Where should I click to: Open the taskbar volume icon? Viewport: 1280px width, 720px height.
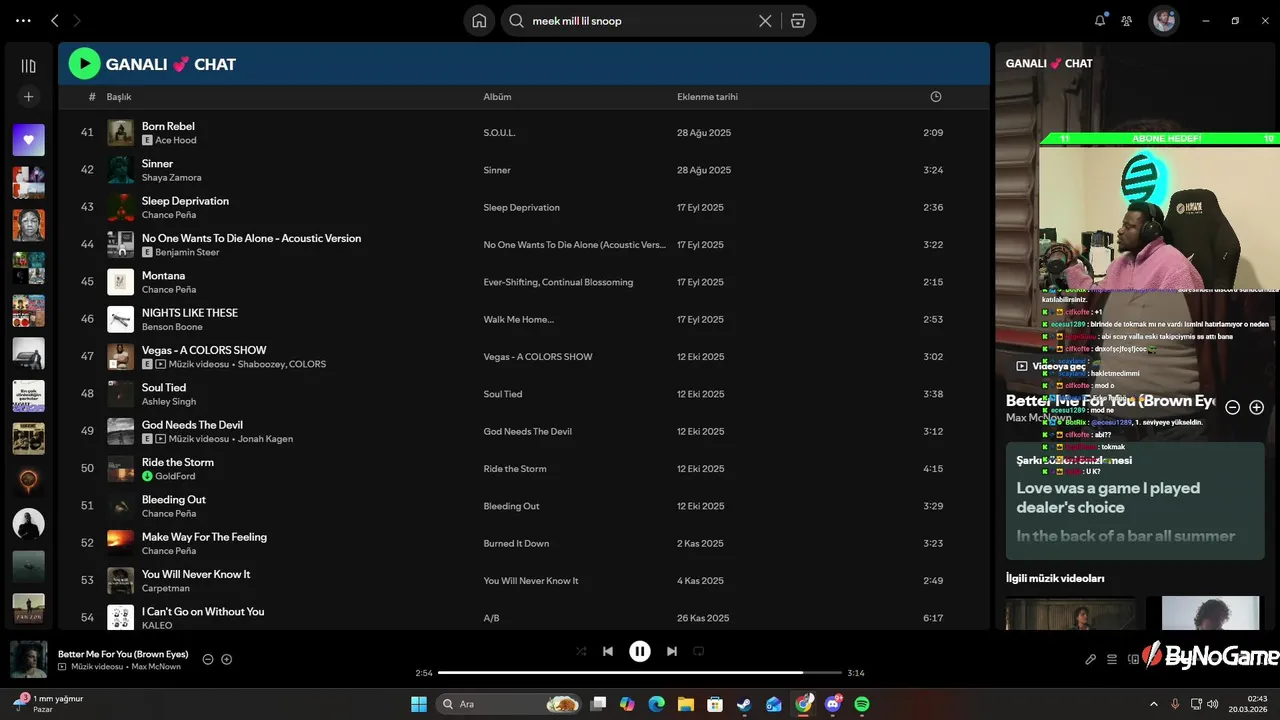[1212, 704]
